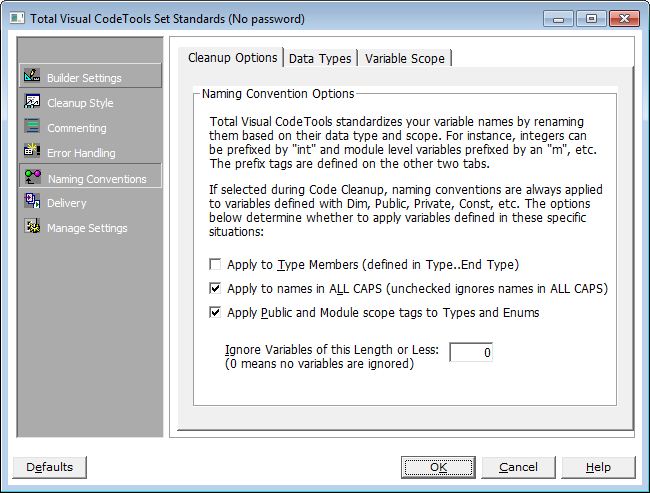Enable Apply to Type Members checkbox

click(x=215, y=264)
